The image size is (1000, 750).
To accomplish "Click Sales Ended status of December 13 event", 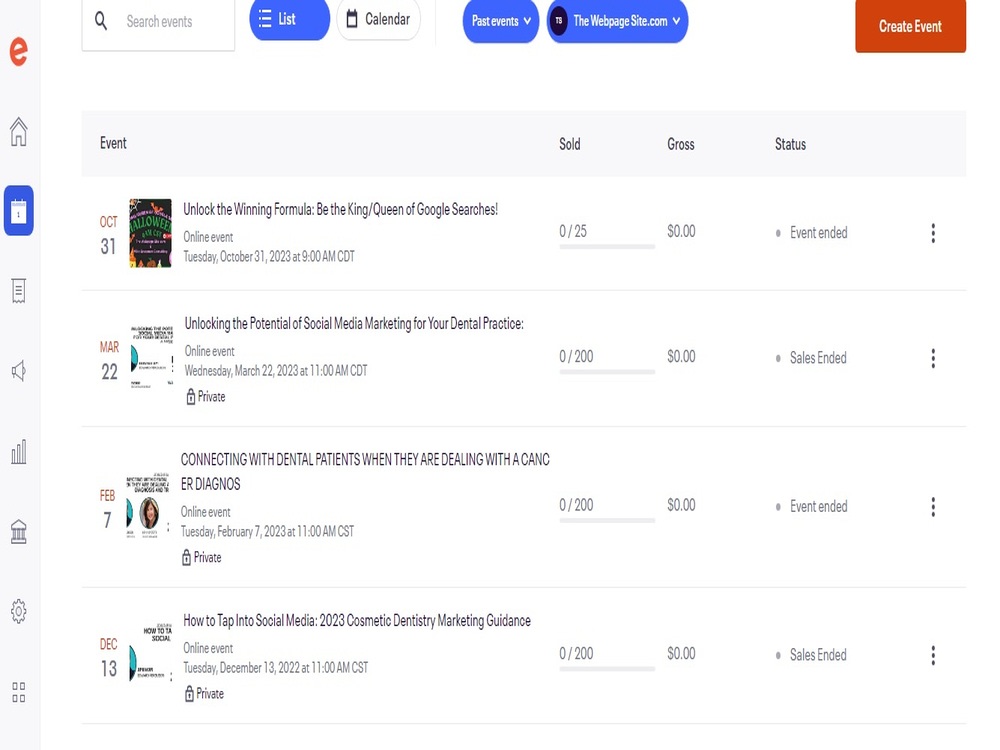I will point(818,655).
